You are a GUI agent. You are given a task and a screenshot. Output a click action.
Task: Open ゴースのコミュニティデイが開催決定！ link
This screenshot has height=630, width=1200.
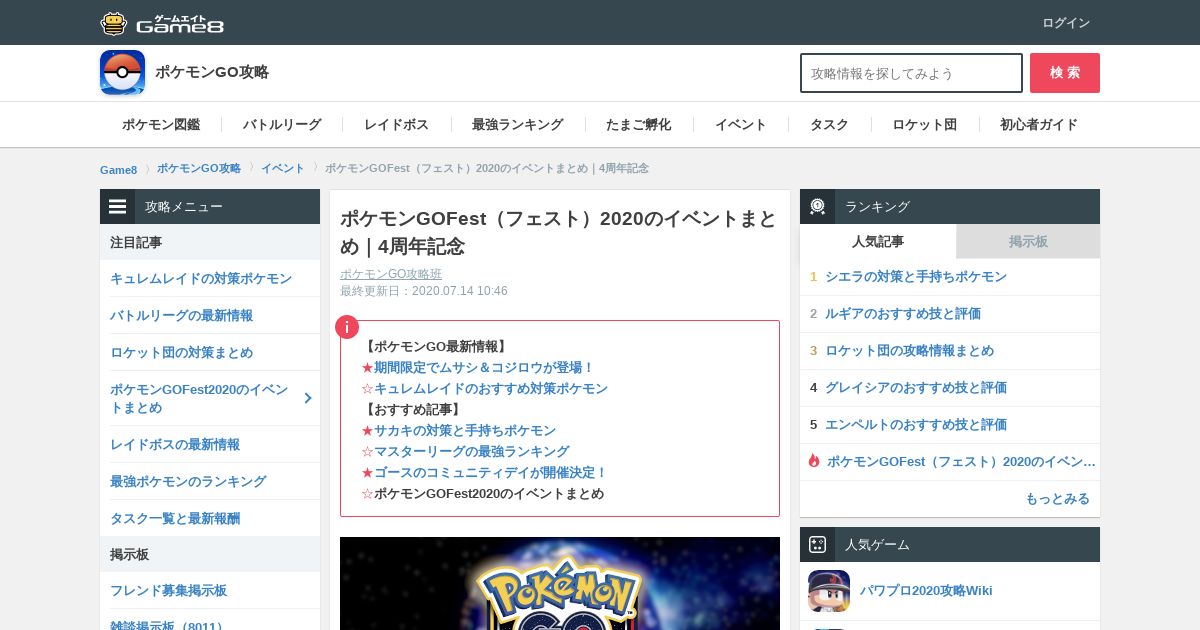(491, 472)
